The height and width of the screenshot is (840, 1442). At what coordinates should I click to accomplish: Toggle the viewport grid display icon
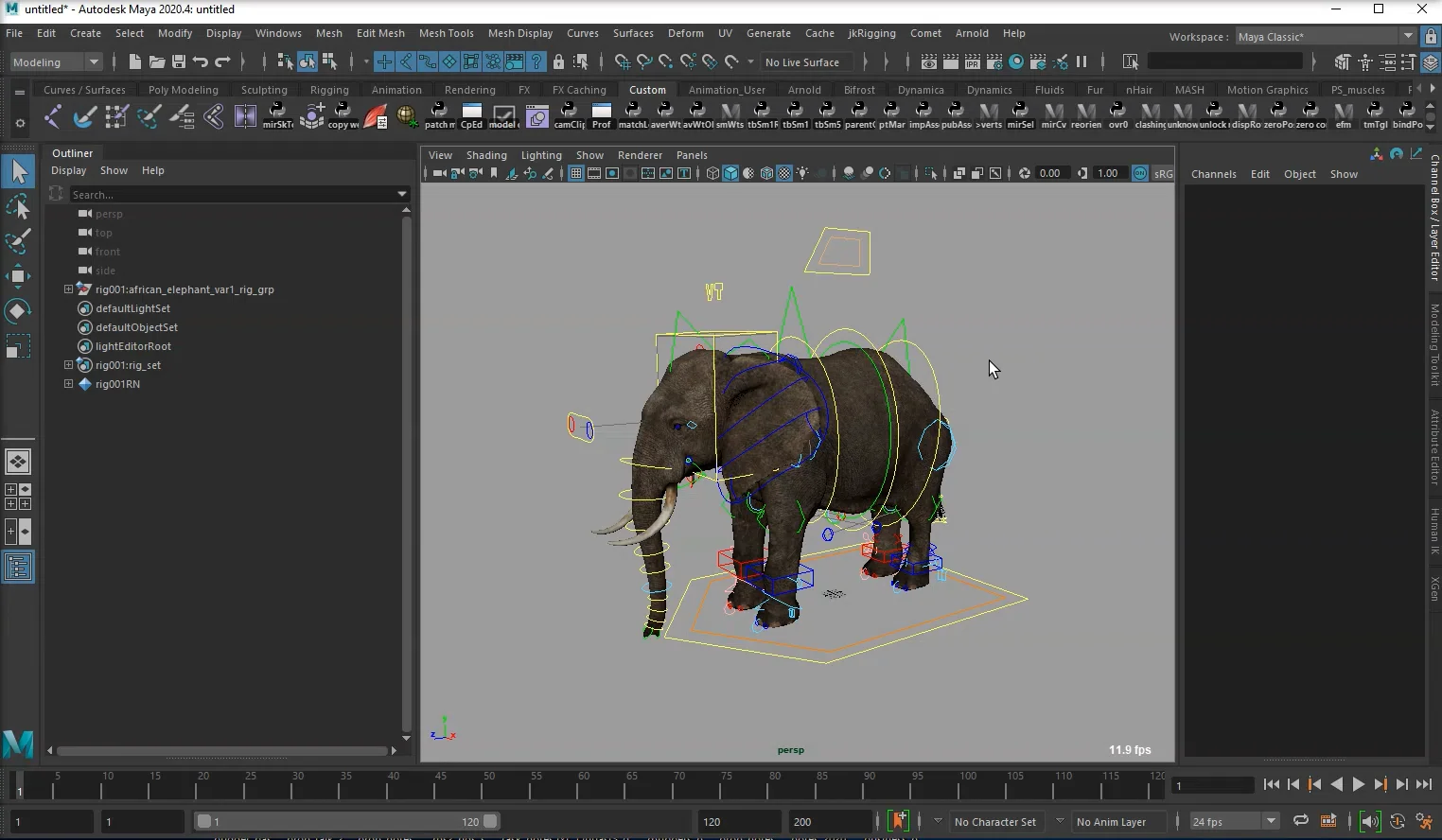[575, 173]
